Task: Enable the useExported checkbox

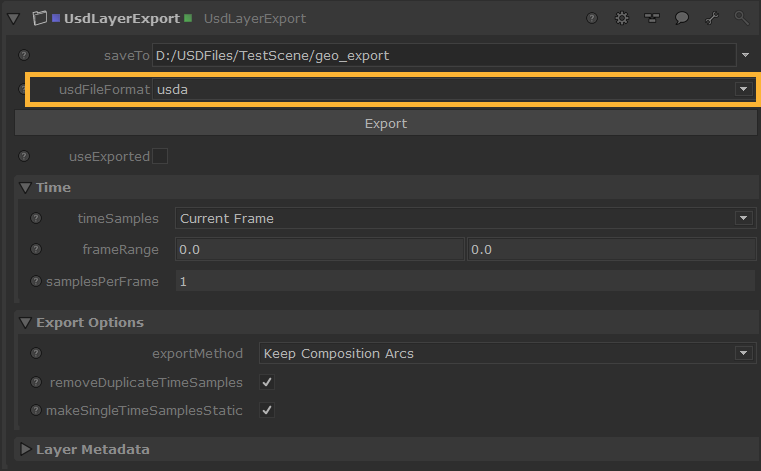Action: 160,156
